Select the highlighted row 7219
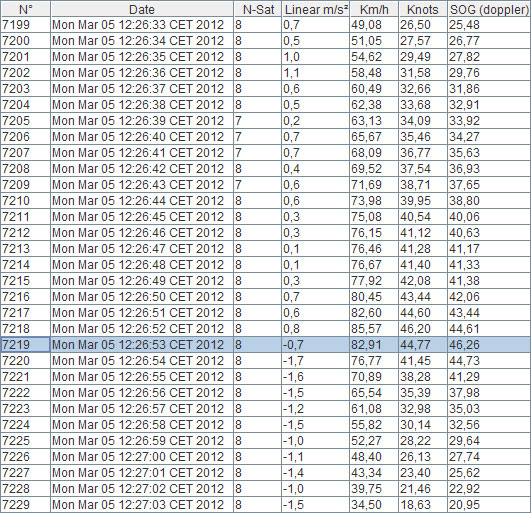Screen dimensions: 531x513 coord(266,345)
